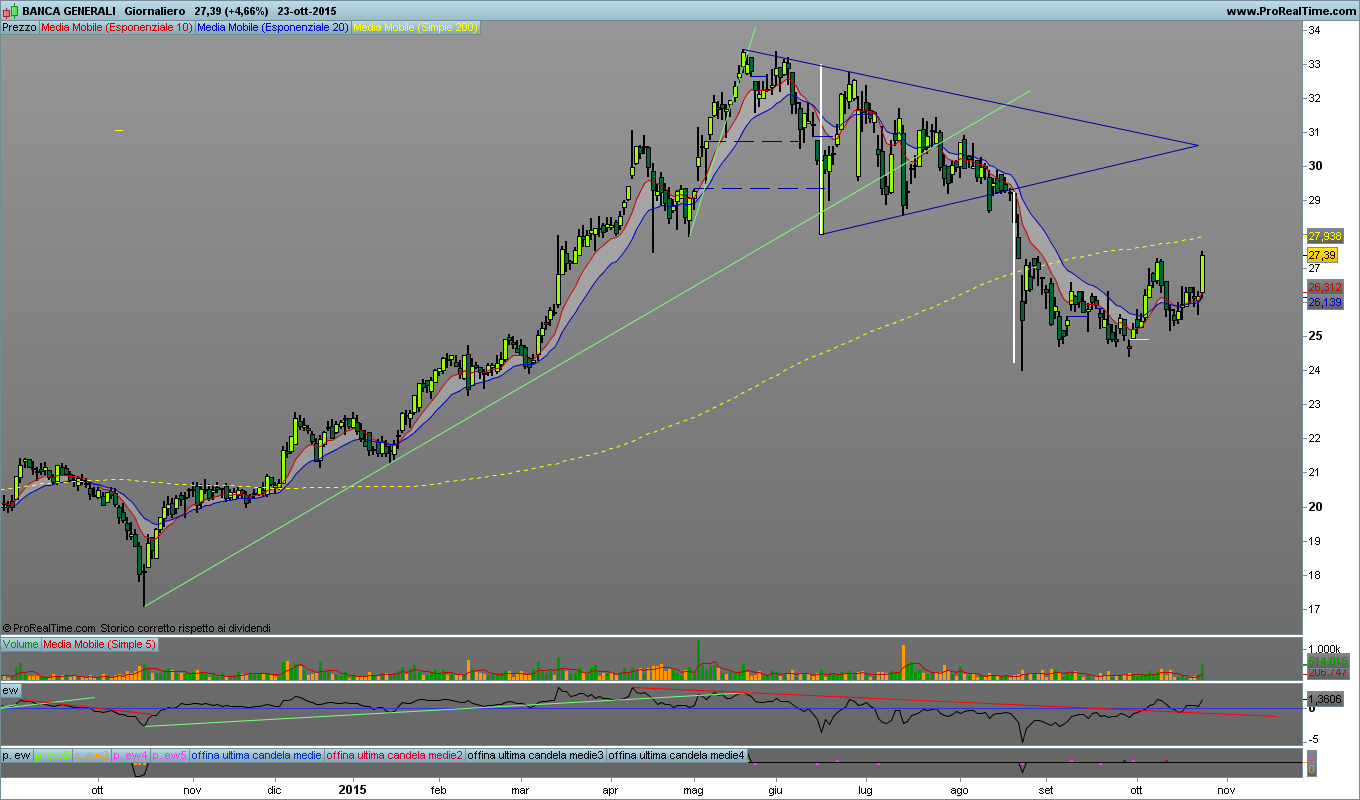Click the green 514.015 volume value

pyautogui.click(x=1326, y=662)
